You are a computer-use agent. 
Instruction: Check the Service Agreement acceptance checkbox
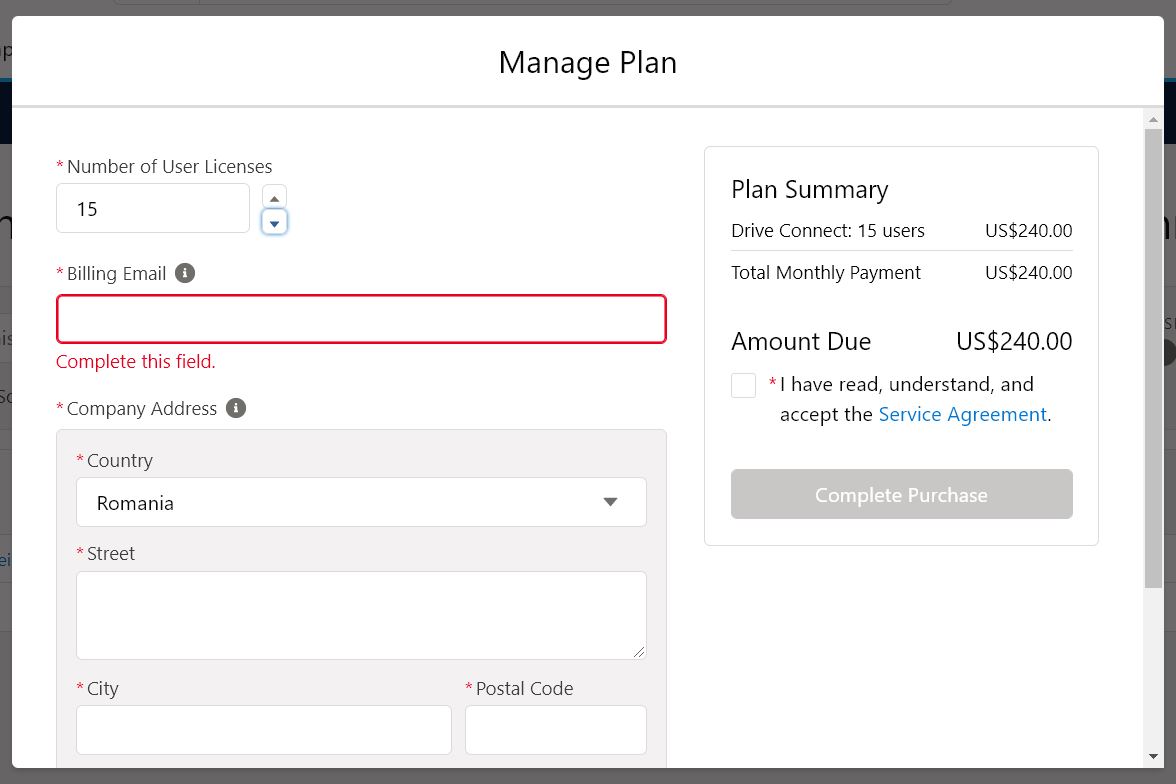[743, 386]
